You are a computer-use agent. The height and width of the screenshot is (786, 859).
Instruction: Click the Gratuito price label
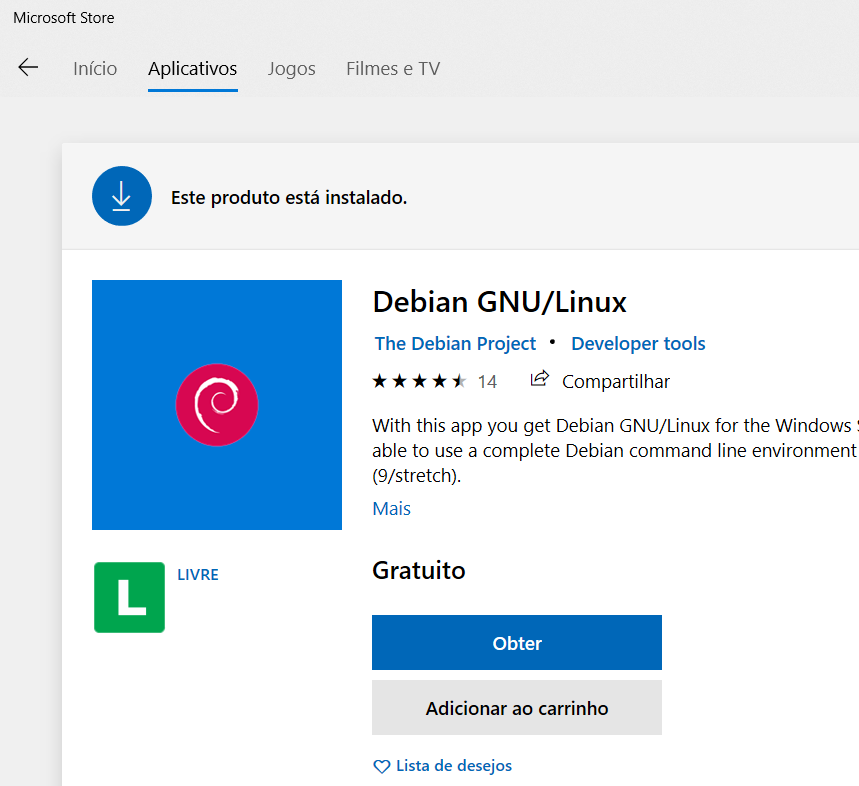pos(419,570)
